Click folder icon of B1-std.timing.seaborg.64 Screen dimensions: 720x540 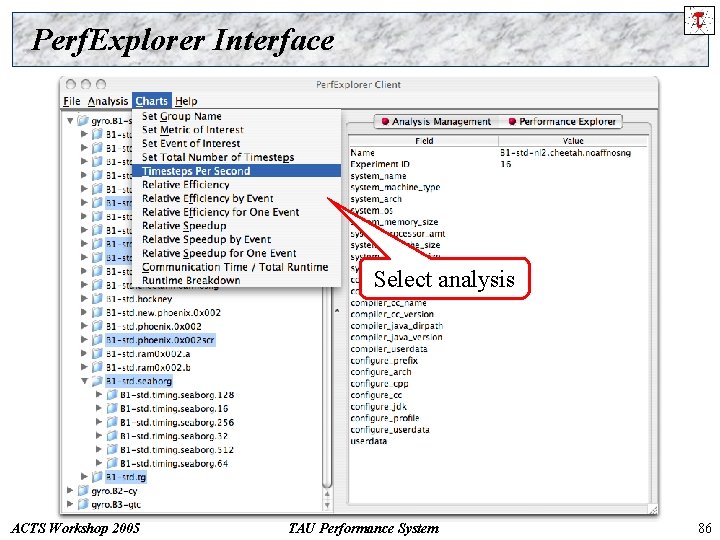pos(112,463)
